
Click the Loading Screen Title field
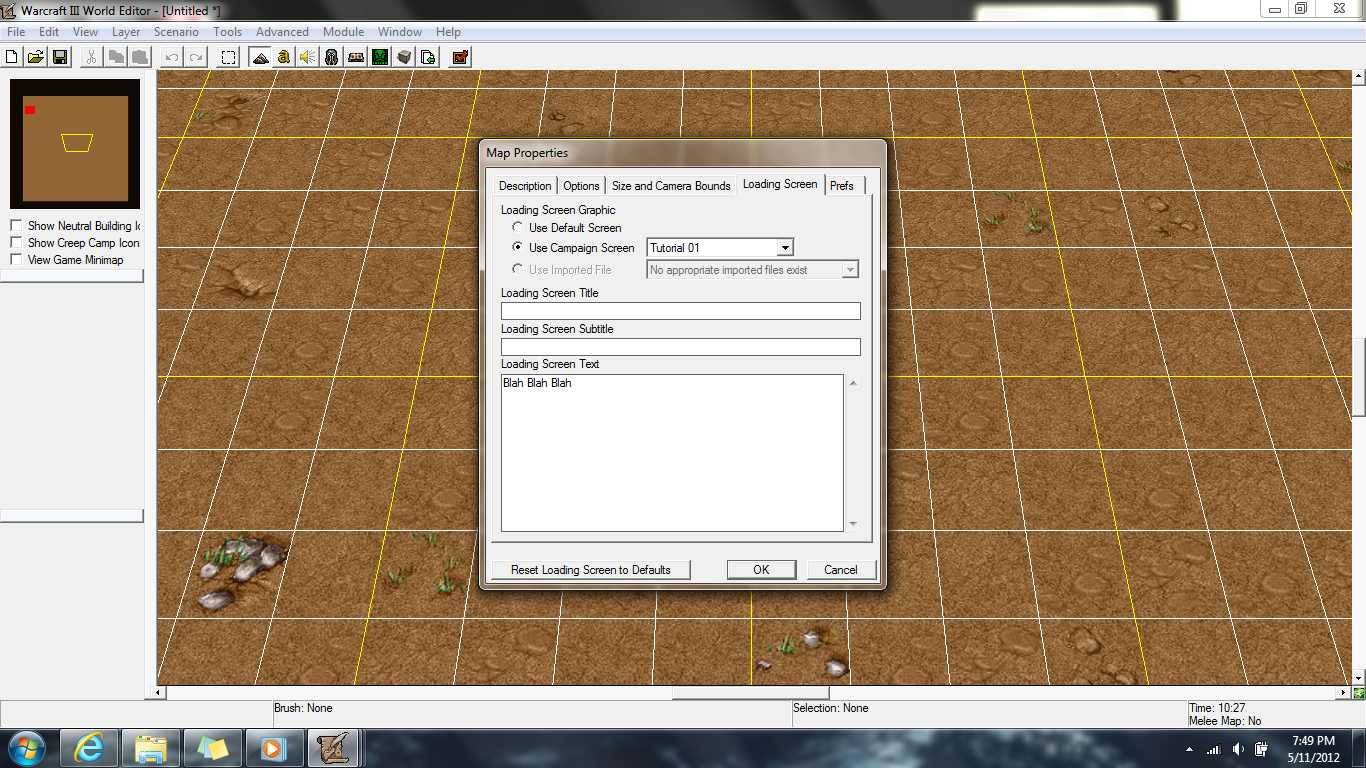[681, 311]
